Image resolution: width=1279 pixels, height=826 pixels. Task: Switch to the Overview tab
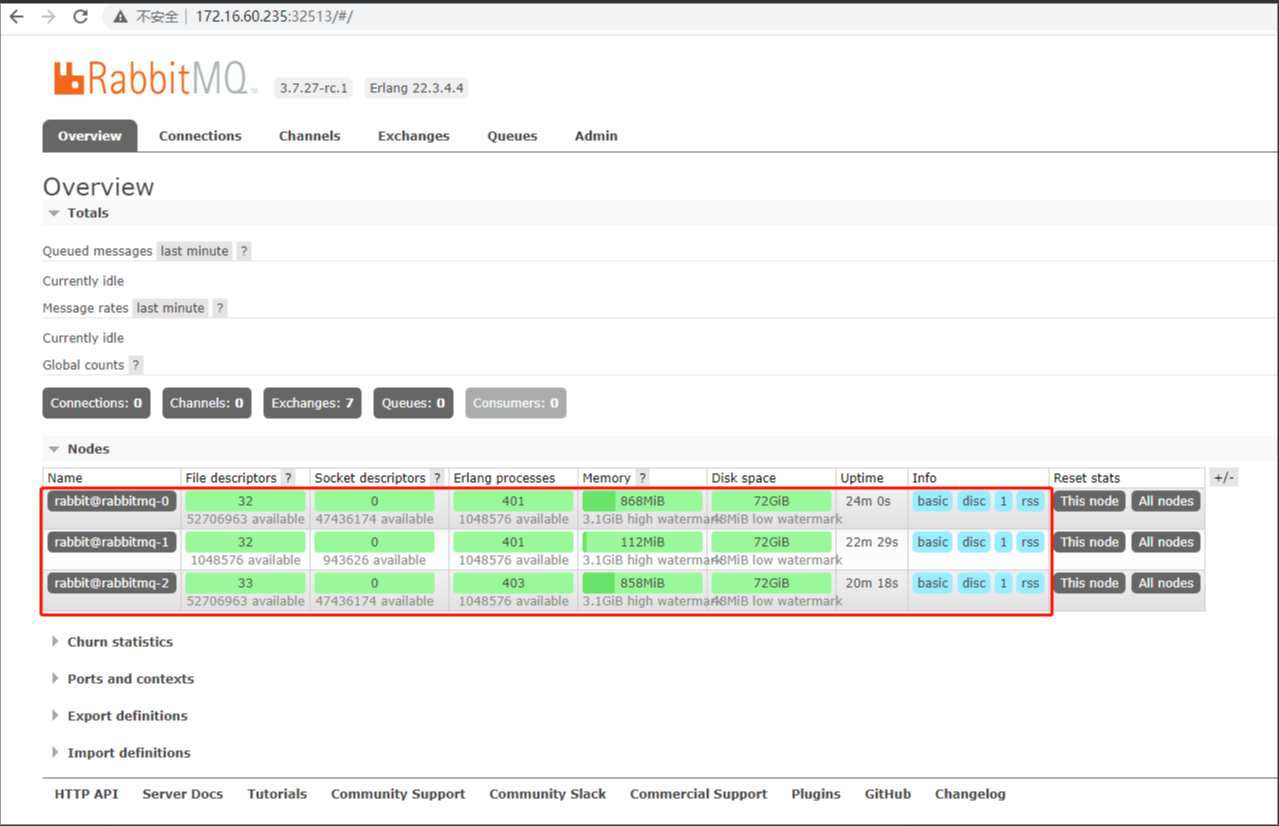coord(90,136)
